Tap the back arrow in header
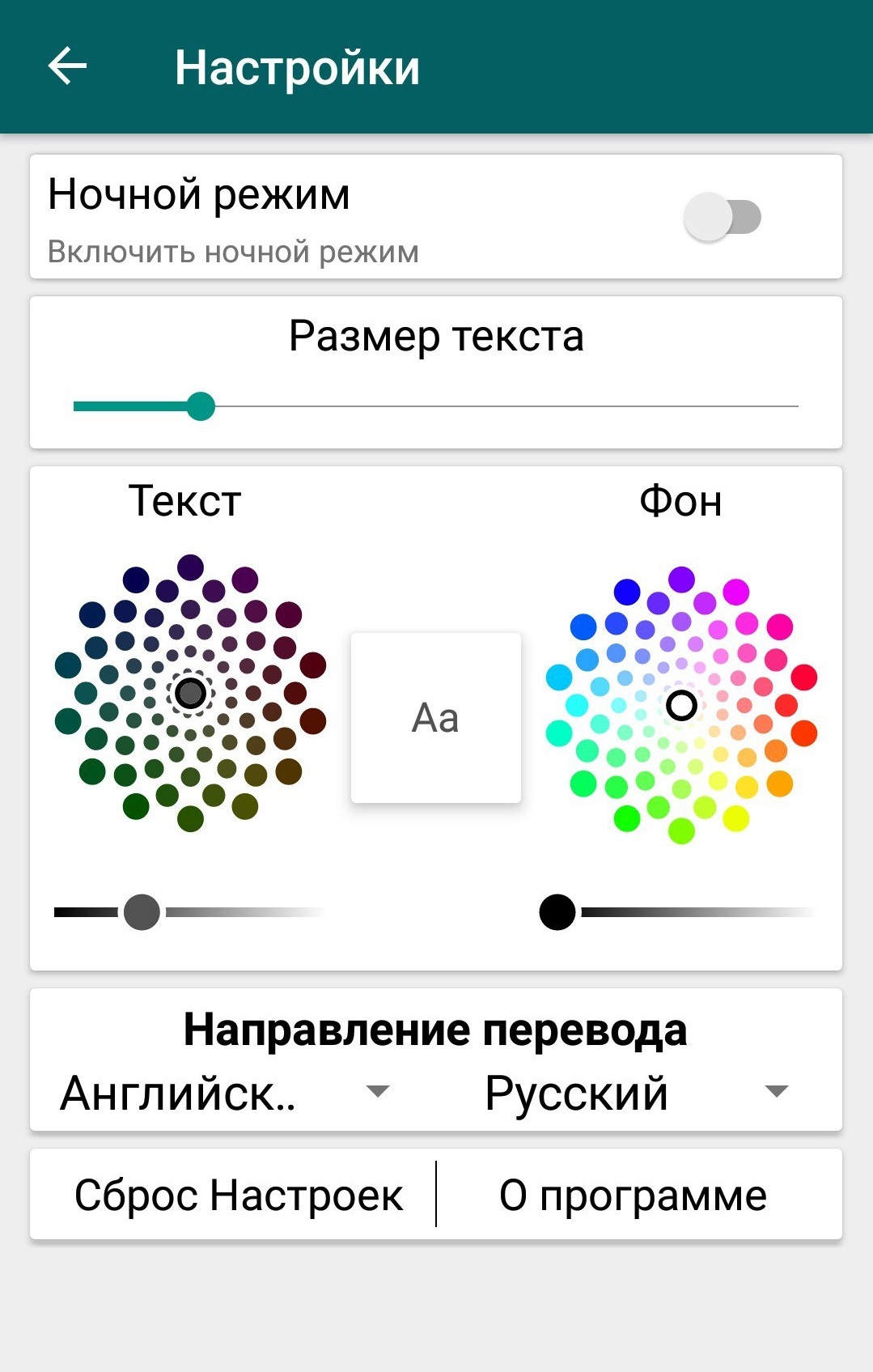The image size is (873, 1372). [x=67, y=66]
